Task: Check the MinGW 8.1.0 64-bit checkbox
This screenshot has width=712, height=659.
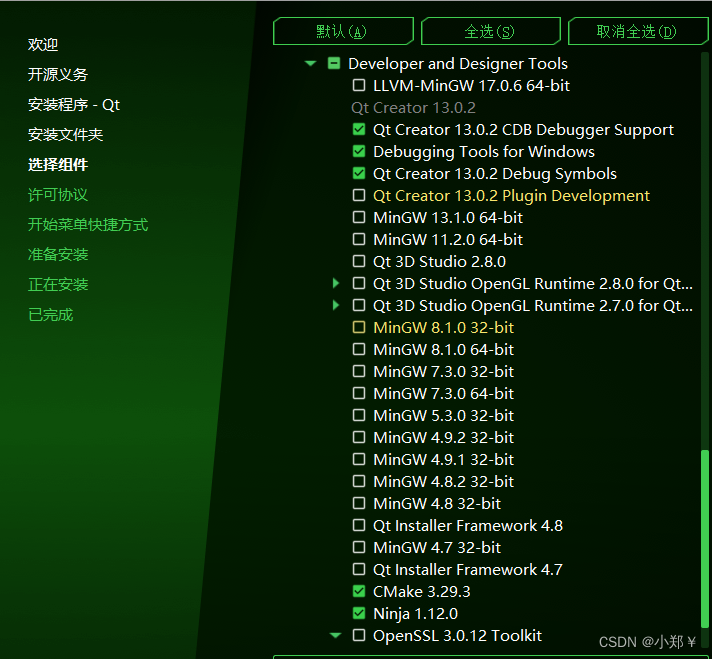Action: click(359, 349)
